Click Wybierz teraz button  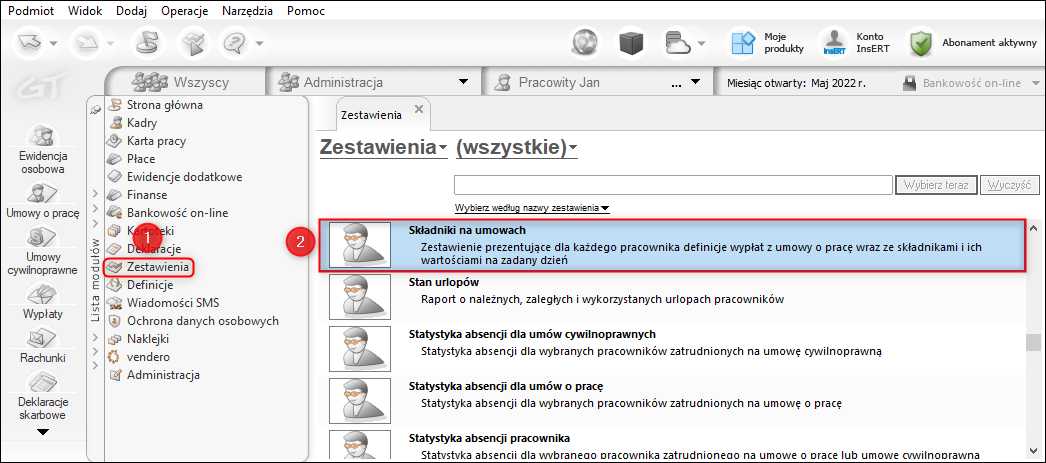[x=937, y=185]
